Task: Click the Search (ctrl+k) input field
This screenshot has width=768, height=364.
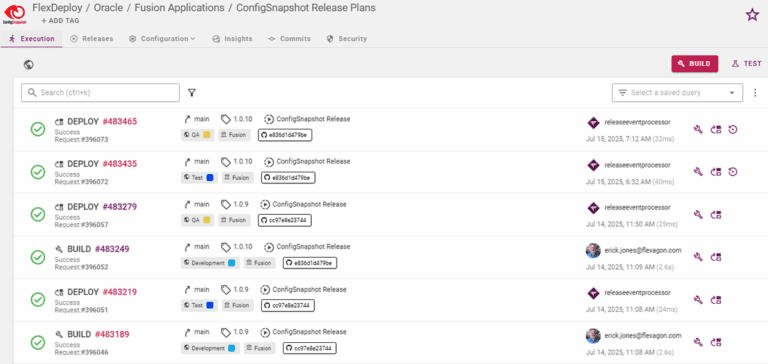Action: click(x=100, y=93)
